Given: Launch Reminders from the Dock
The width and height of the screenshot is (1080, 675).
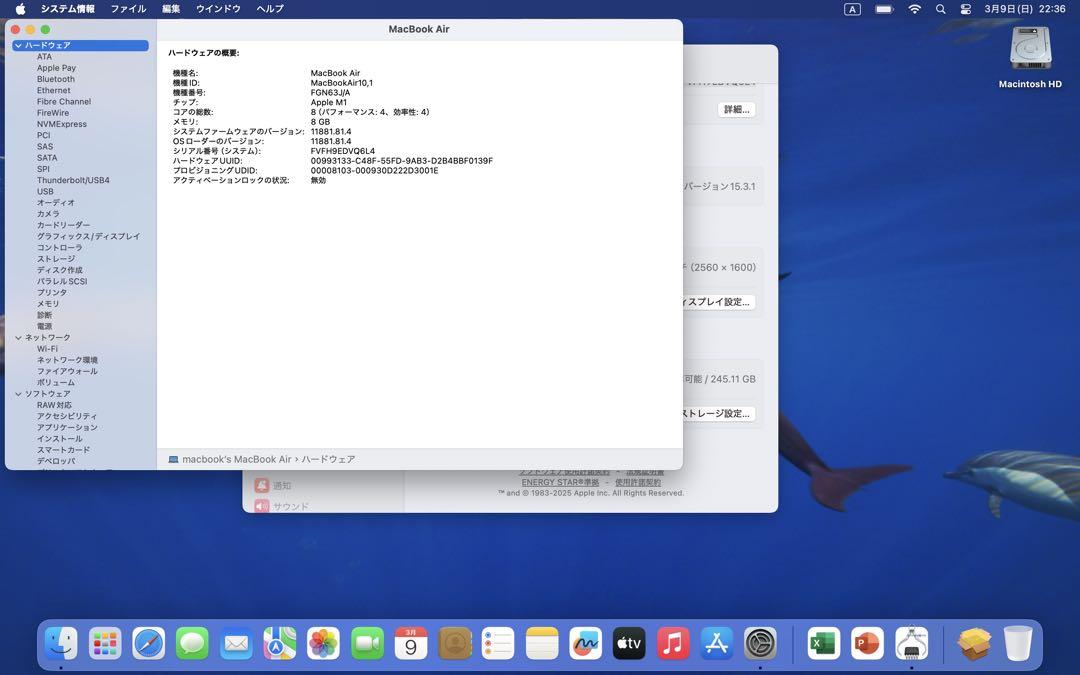Looking at the screenshot, I should pos(498,643).
